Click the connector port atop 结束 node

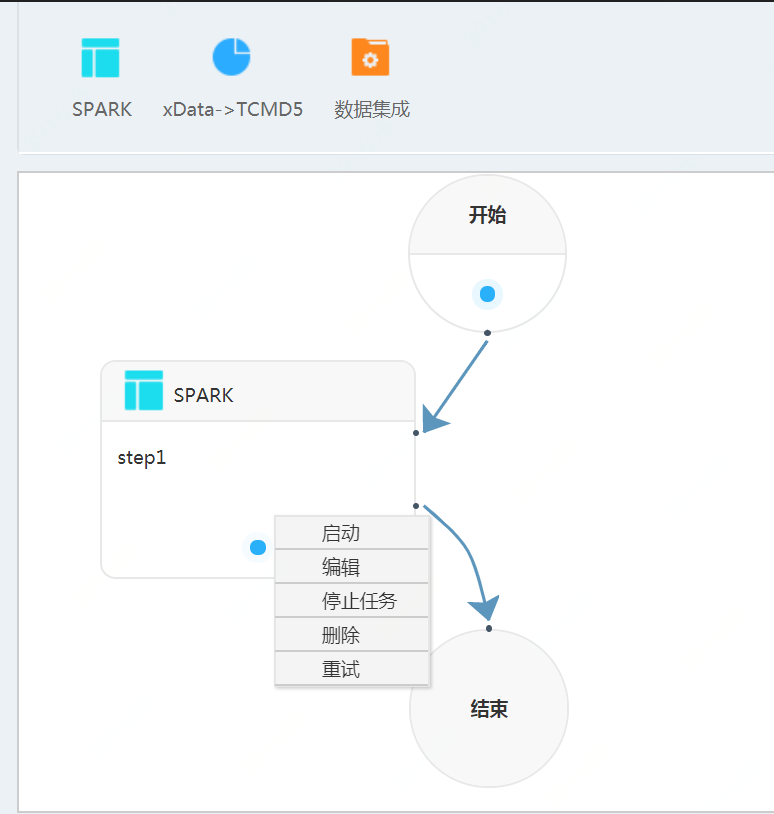pos(489,629)
